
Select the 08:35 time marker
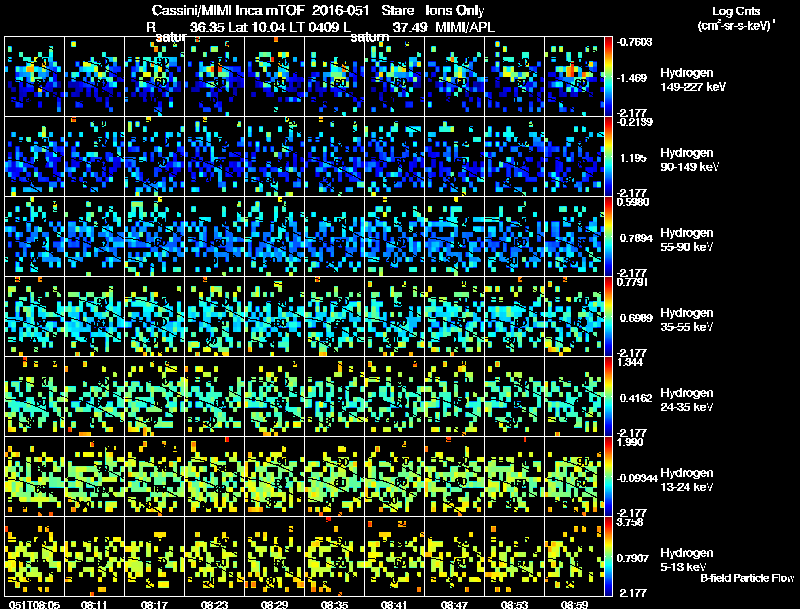click(x=335, y=603)
